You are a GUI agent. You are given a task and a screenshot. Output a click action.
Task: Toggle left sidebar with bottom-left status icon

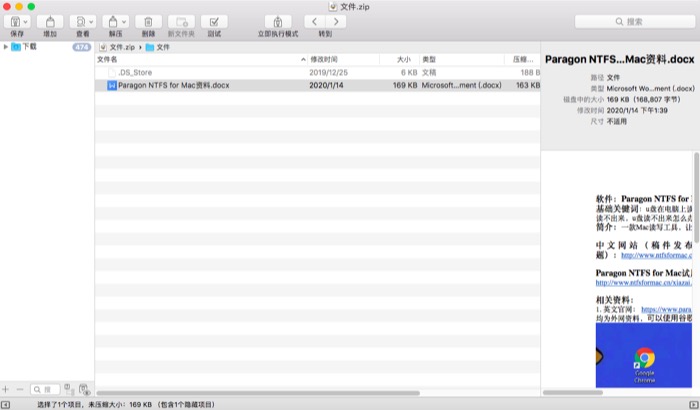[5, 405]
